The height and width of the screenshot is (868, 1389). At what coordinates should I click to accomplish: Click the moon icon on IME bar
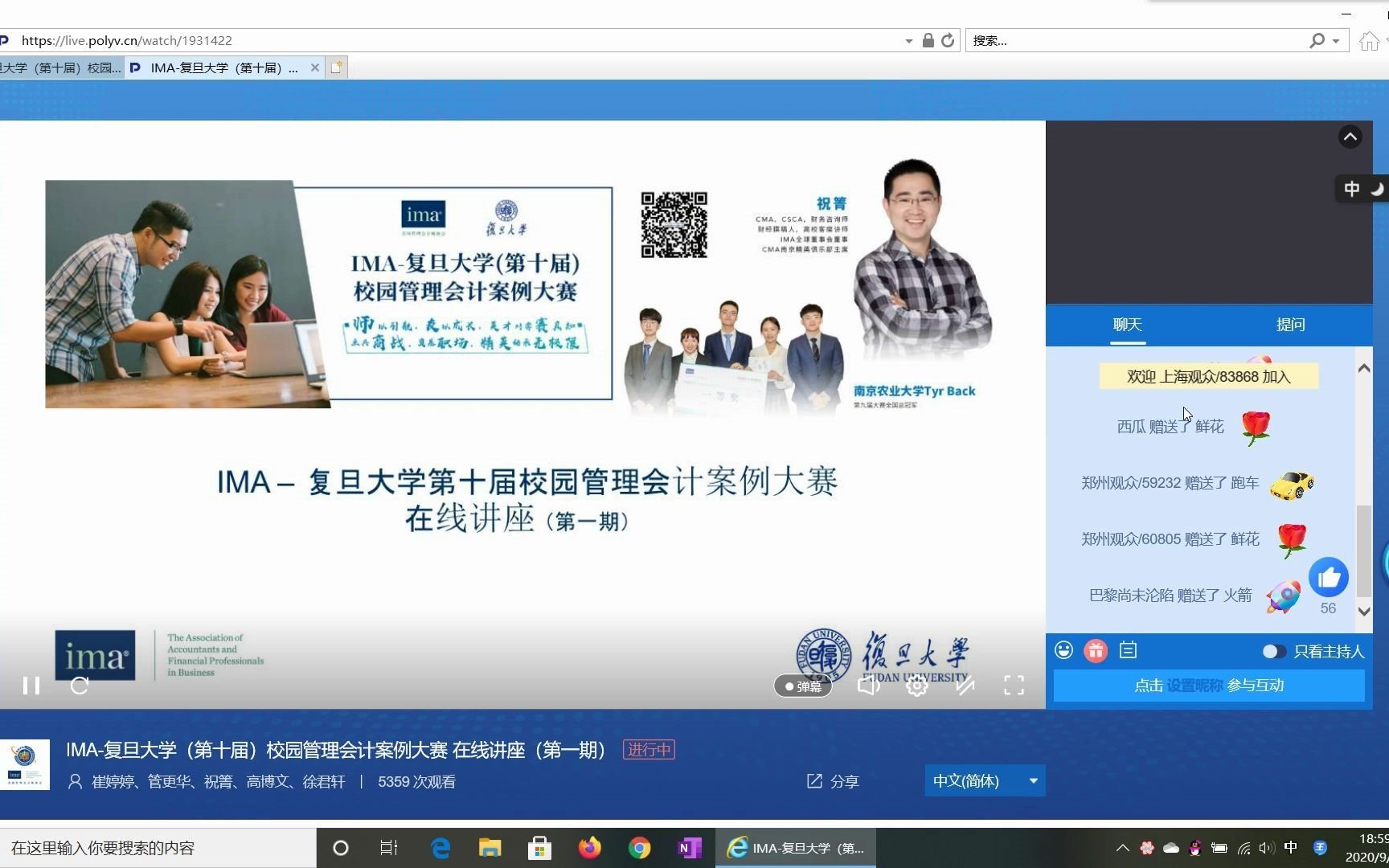tap(1378, 189)
